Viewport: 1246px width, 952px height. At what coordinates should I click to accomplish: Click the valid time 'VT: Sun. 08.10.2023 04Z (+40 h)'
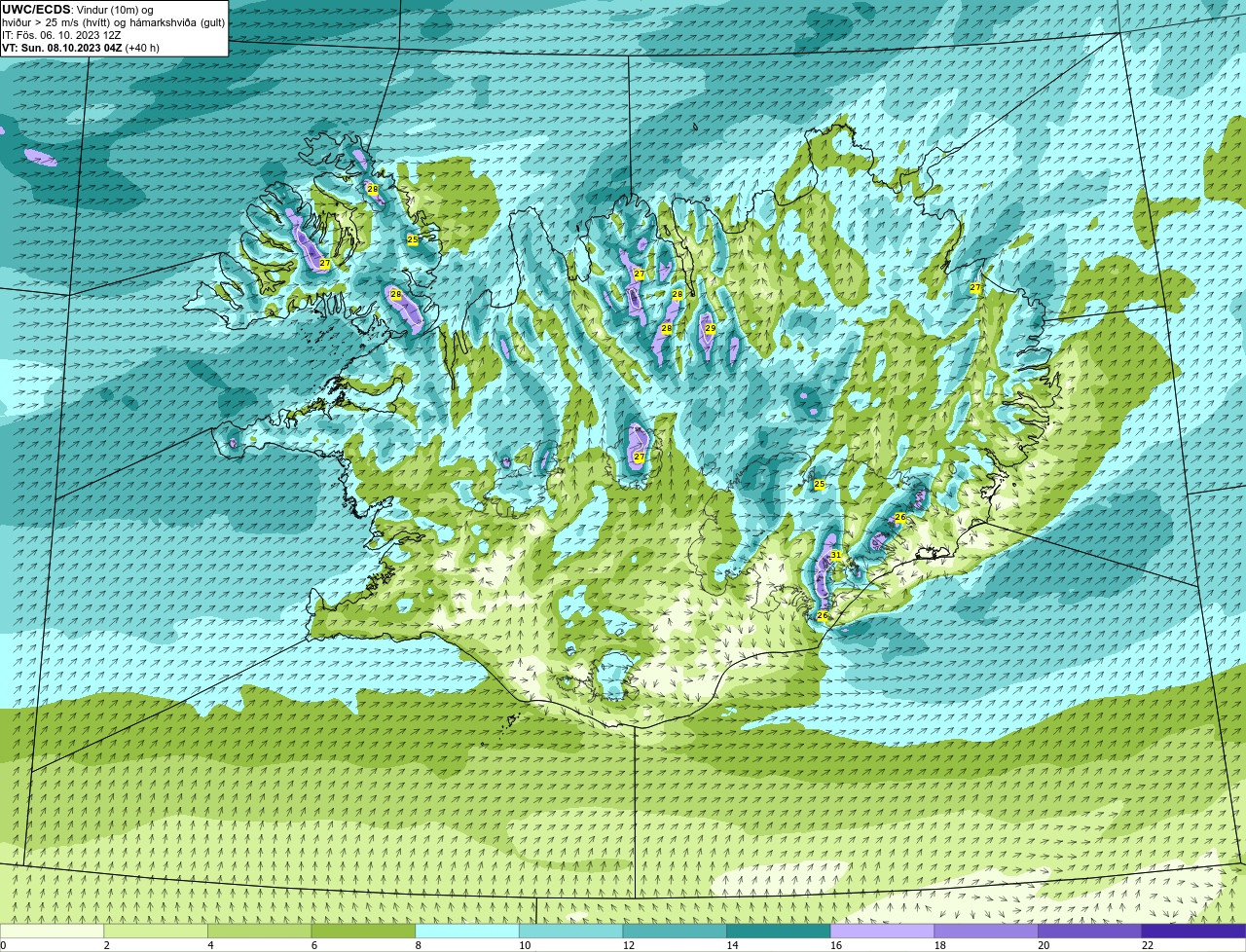[81, 48]
